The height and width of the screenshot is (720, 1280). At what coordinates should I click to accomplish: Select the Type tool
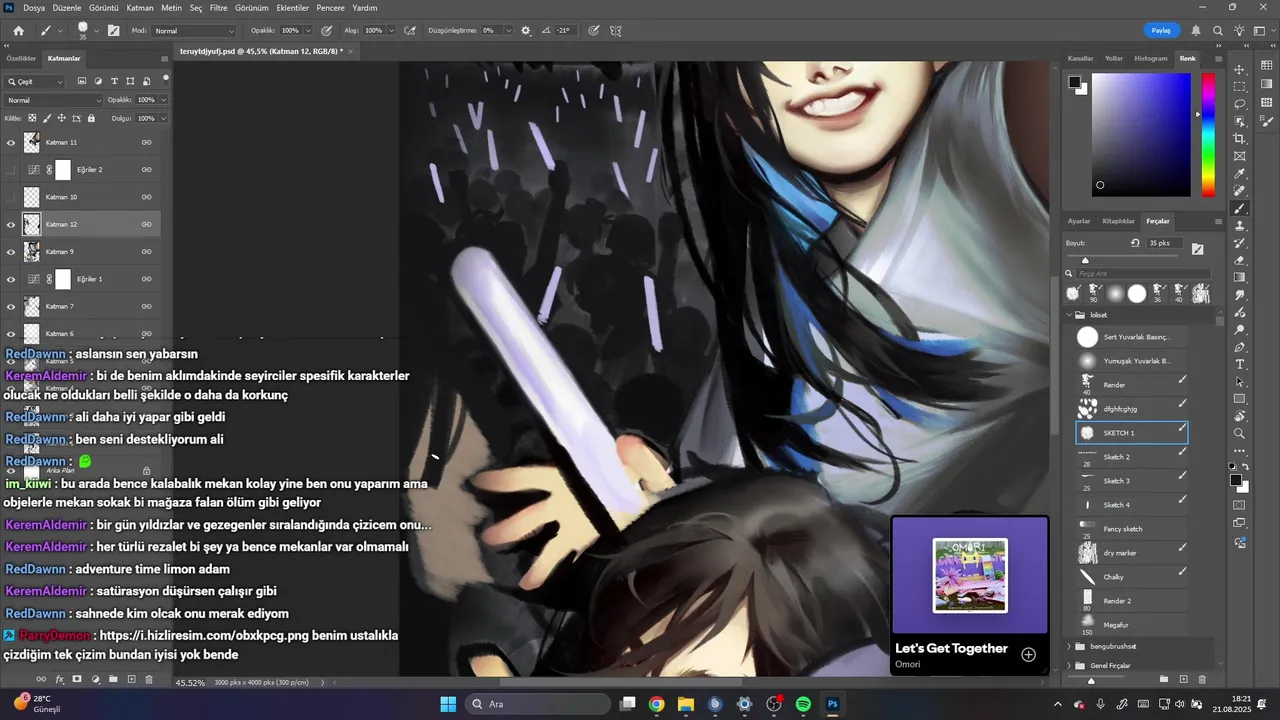click(1240, 364)
